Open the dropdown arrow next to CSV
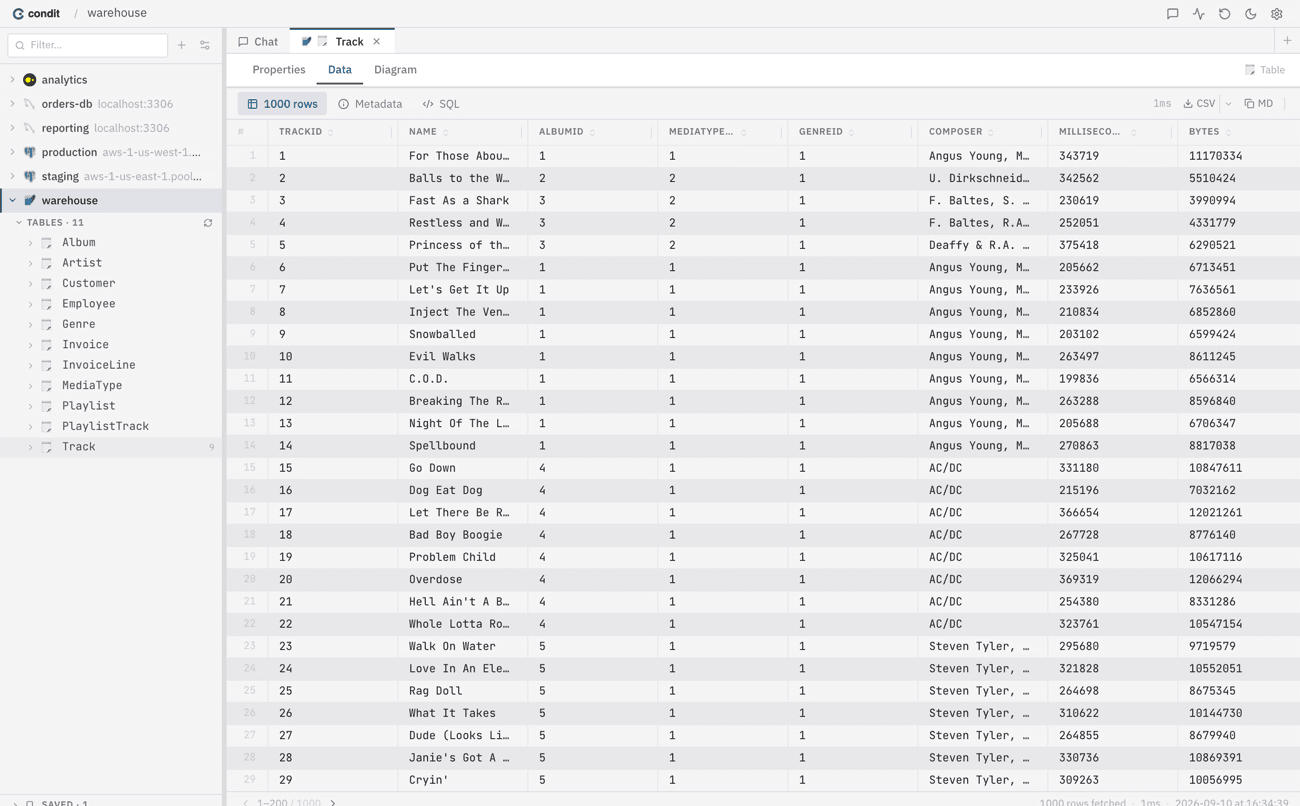1300x806 pixels. (1229, 104)
